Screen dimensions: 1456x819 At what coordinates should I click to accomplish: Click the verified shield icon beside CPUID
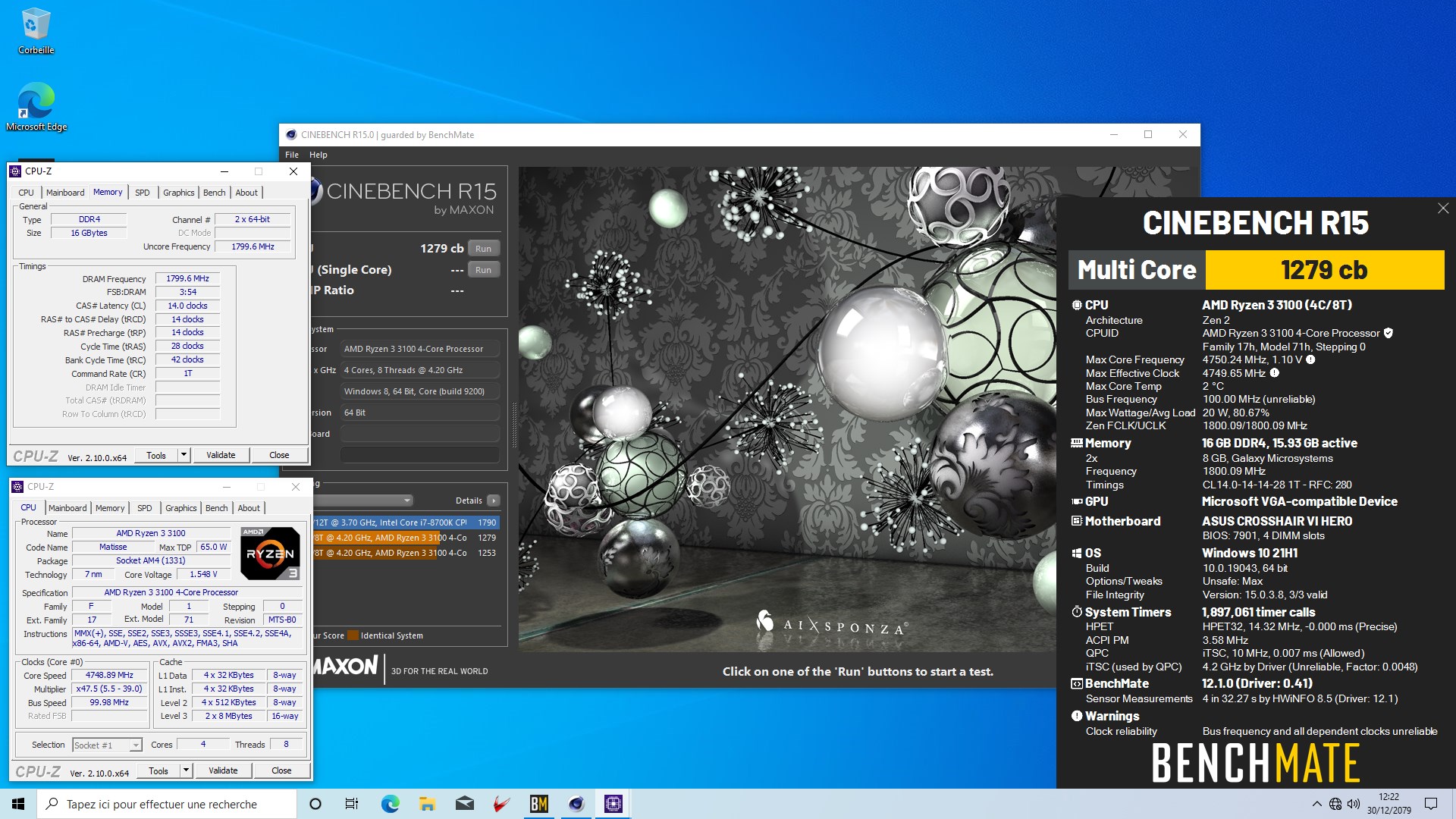point(1389,333)
